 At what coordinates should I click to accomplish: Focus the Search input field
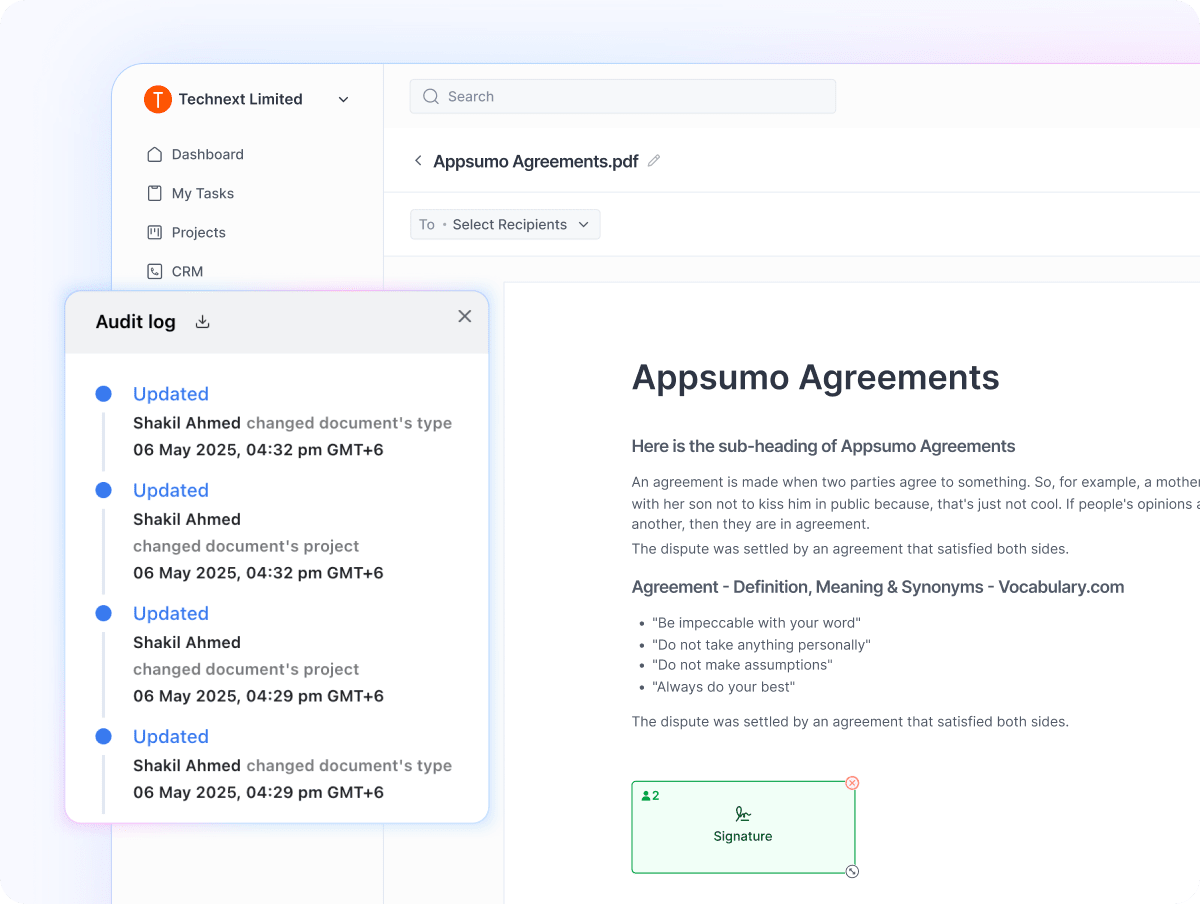[x=622, y=97]
